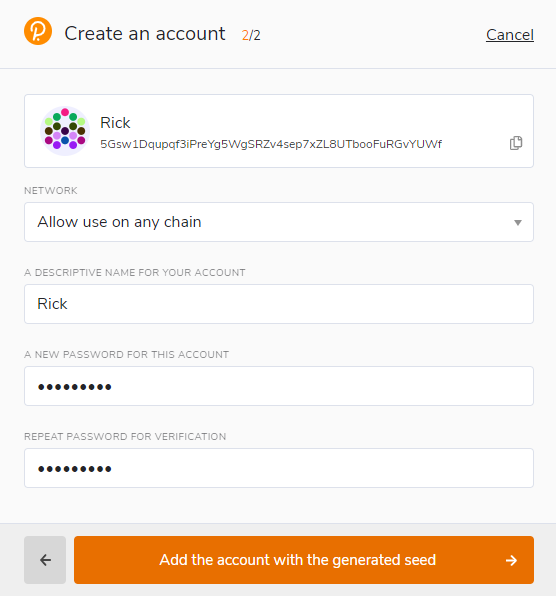The height and width of the screenshot is (596, 556).
Task: Open the "Allow use on any chain" selector
Action: click(x=279, y=222)
